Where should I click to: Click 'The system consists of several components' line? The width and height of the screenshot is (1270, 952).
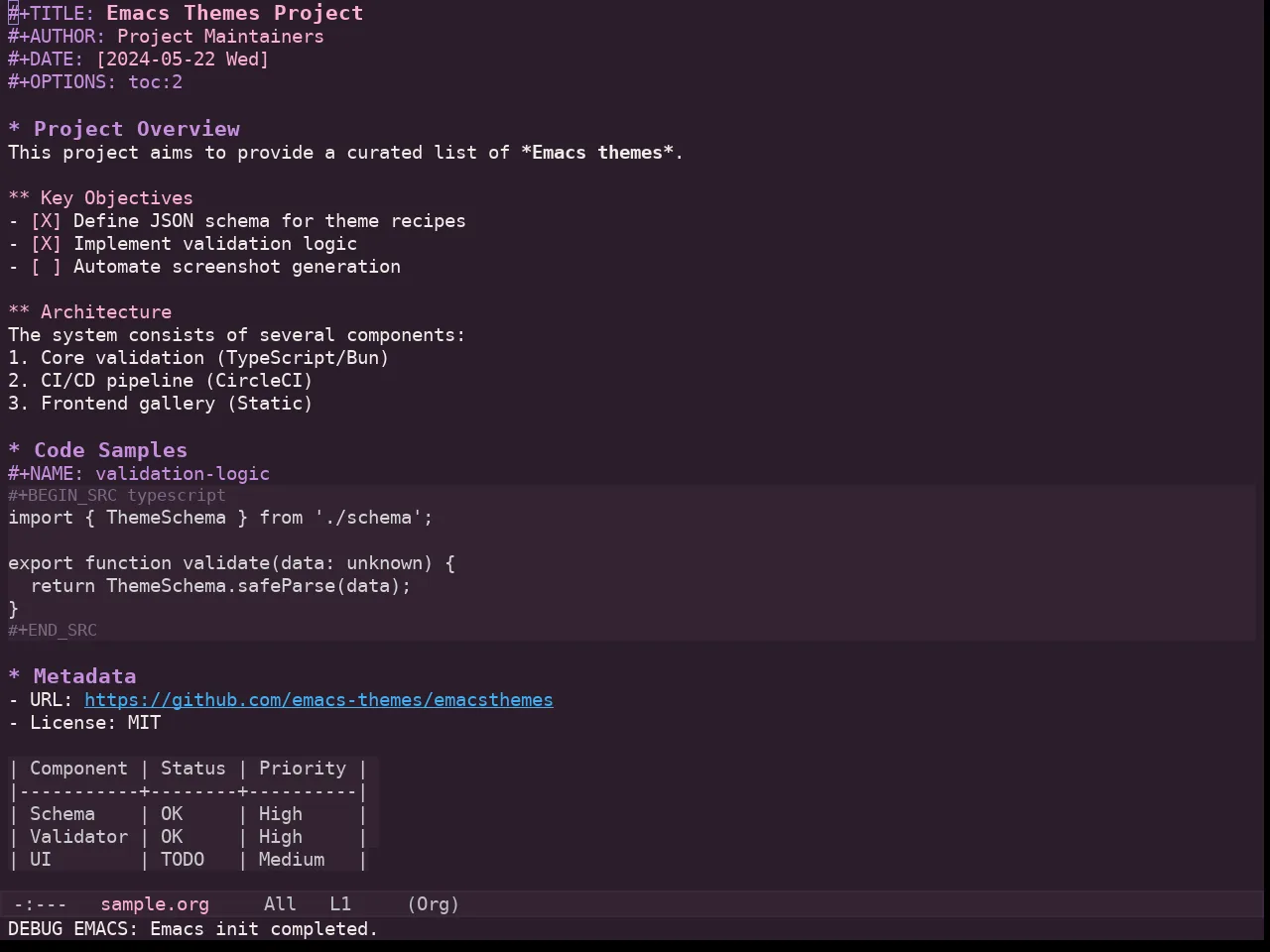click(x=237, y=335)
